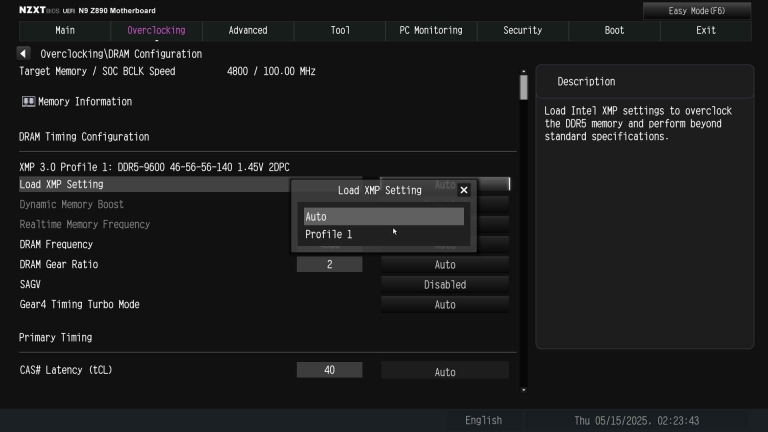Select CAS# Latency (tCL) label
The height and width of the screenshot is (432, 768).
point(66,370)
